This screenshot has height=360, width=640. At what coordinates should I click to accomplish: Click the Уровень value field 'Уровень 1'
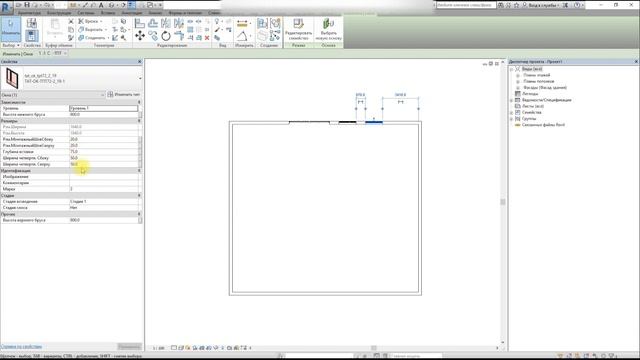(x=104, y=108)
